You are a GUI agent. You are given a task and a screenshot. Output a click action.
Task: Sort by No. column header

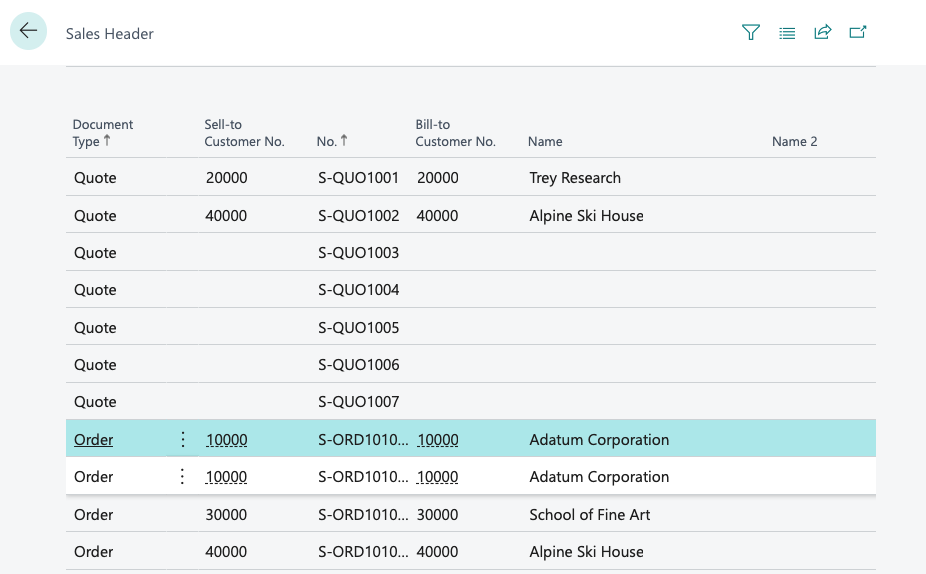[331, 141]
